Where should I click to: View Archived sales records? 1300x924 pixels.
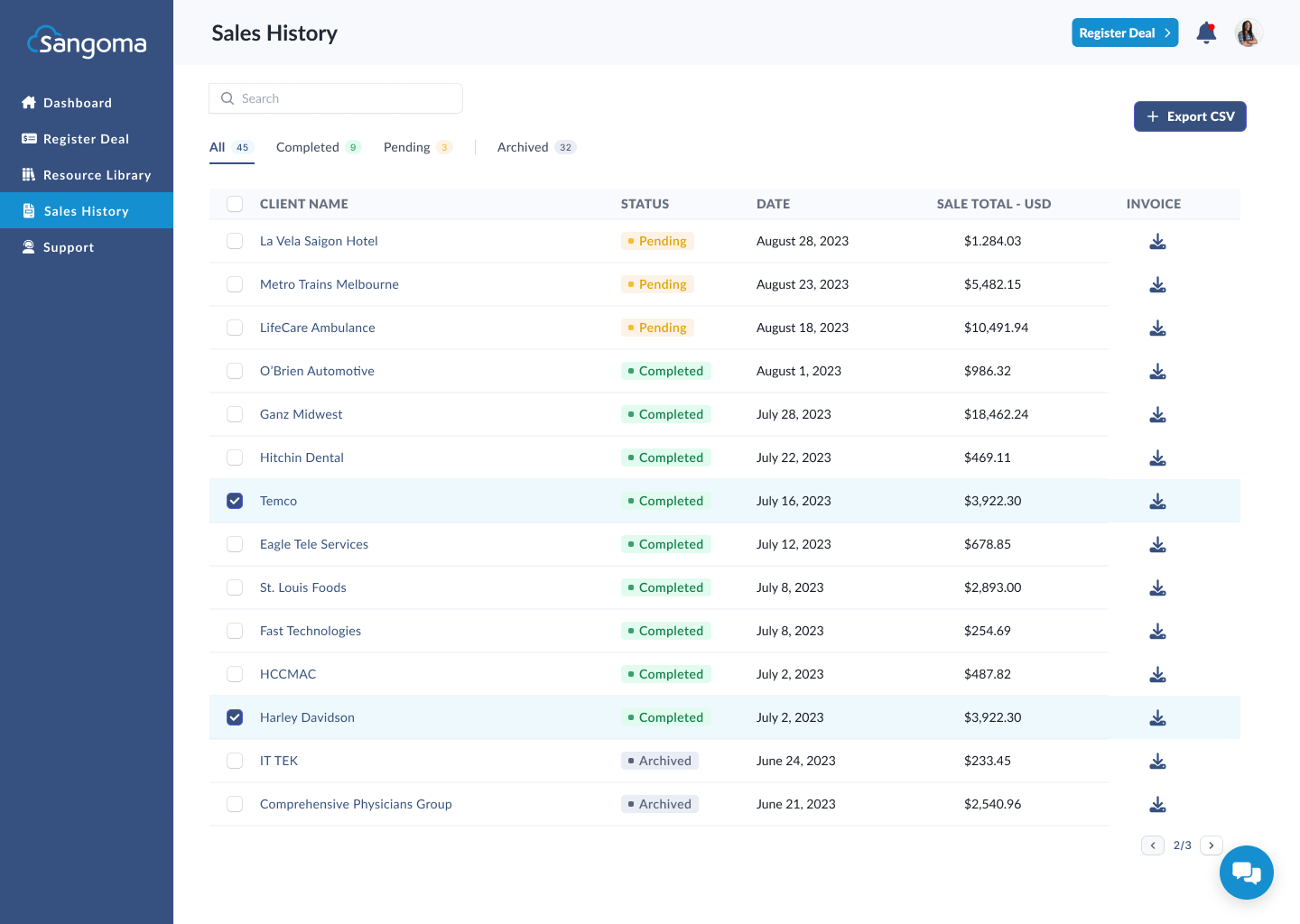click(522, 146)
